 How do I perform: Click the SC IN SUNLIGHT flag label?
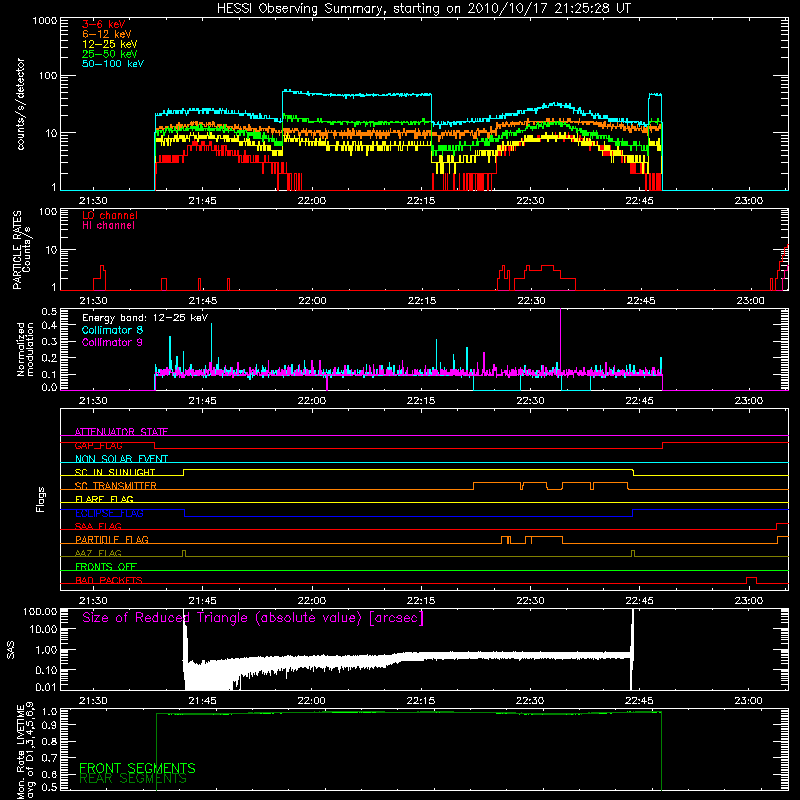(115, 472)
